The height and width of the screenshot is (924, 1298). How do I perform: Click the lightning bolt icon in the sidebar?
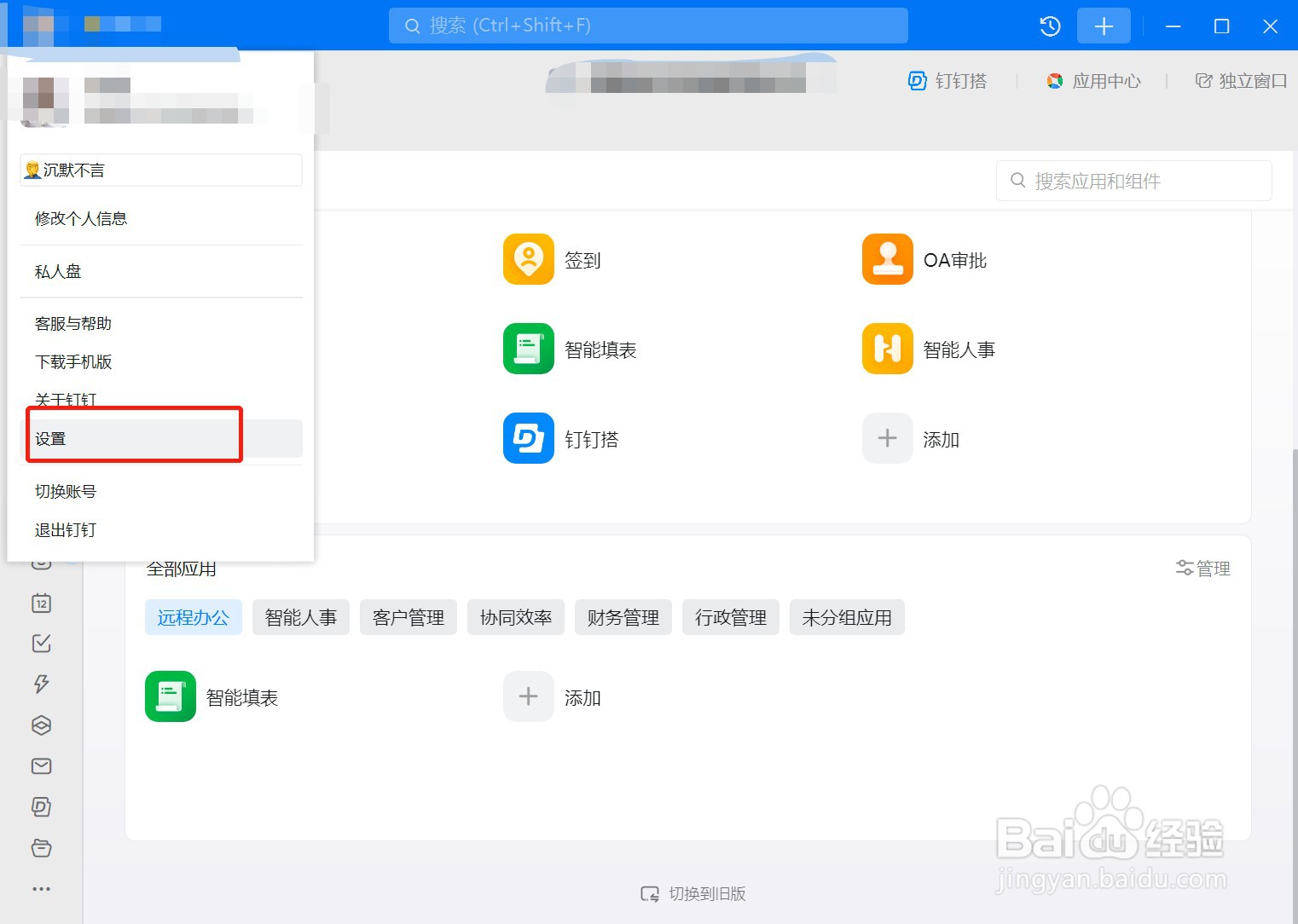tap(41, 684)
